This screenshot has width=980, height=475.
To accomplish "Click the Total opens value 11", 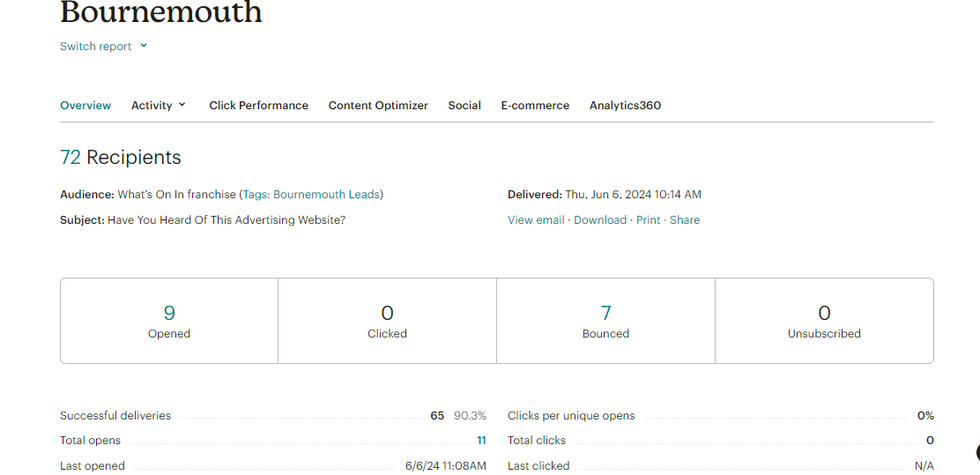I will [x=481, y=441].
